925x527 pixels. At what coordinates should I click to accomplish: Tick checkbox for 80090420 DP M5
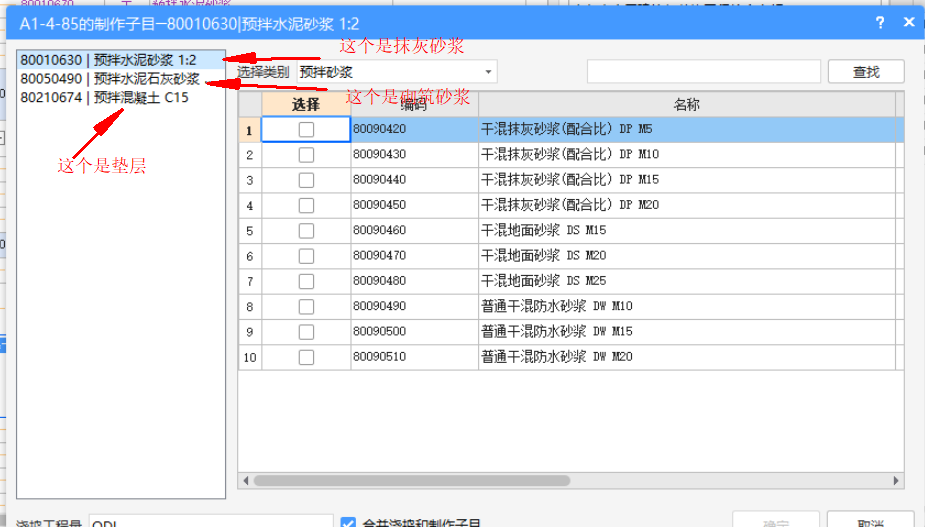(306, 129)
